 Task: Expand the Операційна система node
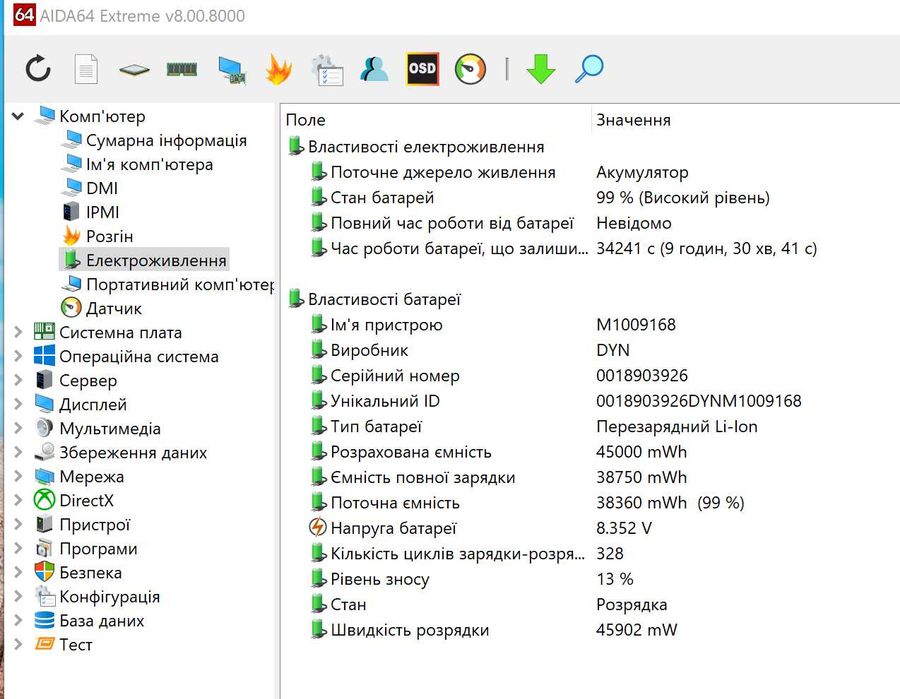pyautogui.click(x=18, y=356)
